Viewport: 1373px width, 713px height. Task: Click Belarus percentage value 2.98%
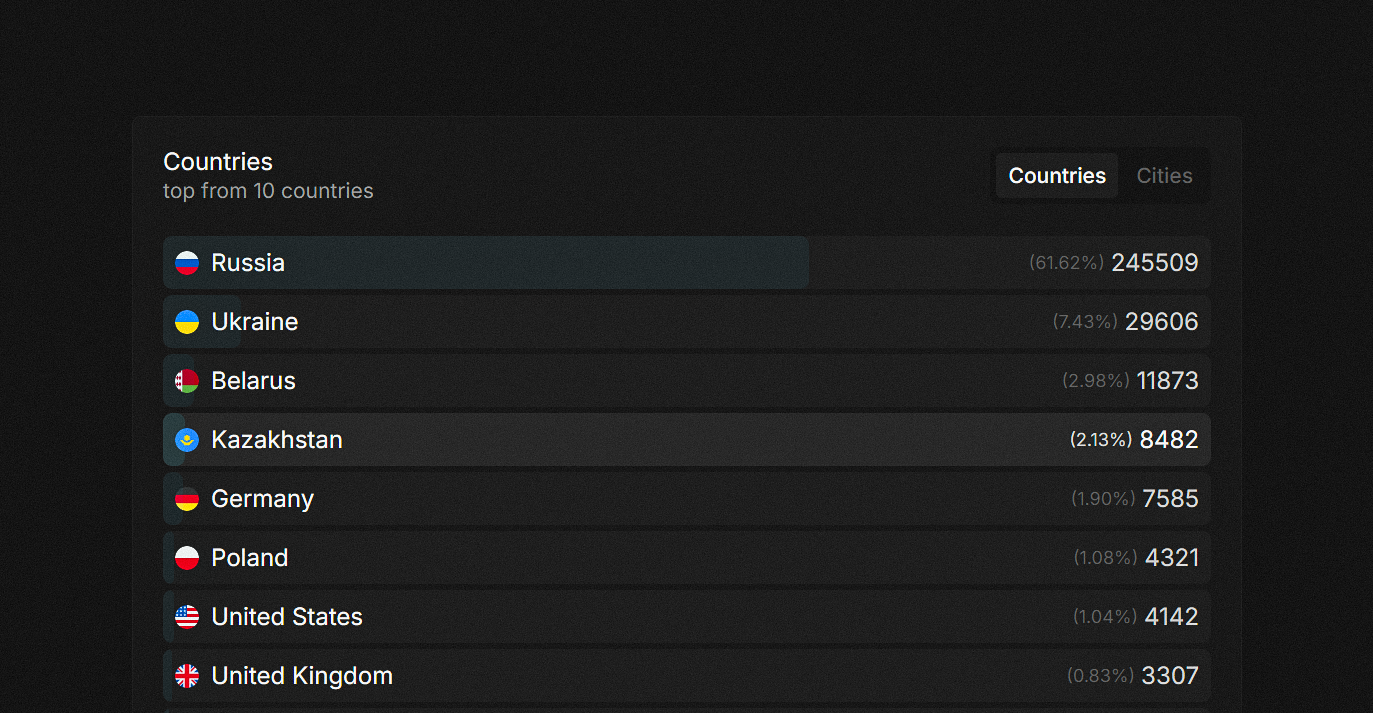1096,381
